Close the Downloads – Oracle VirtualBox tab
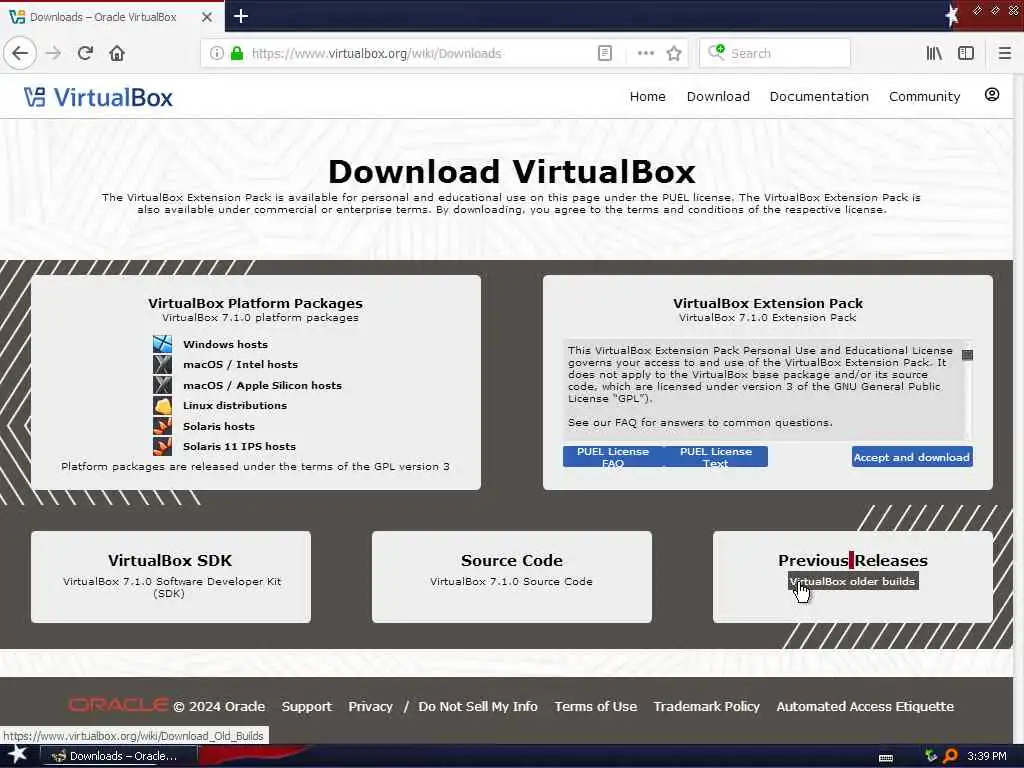 206,17
